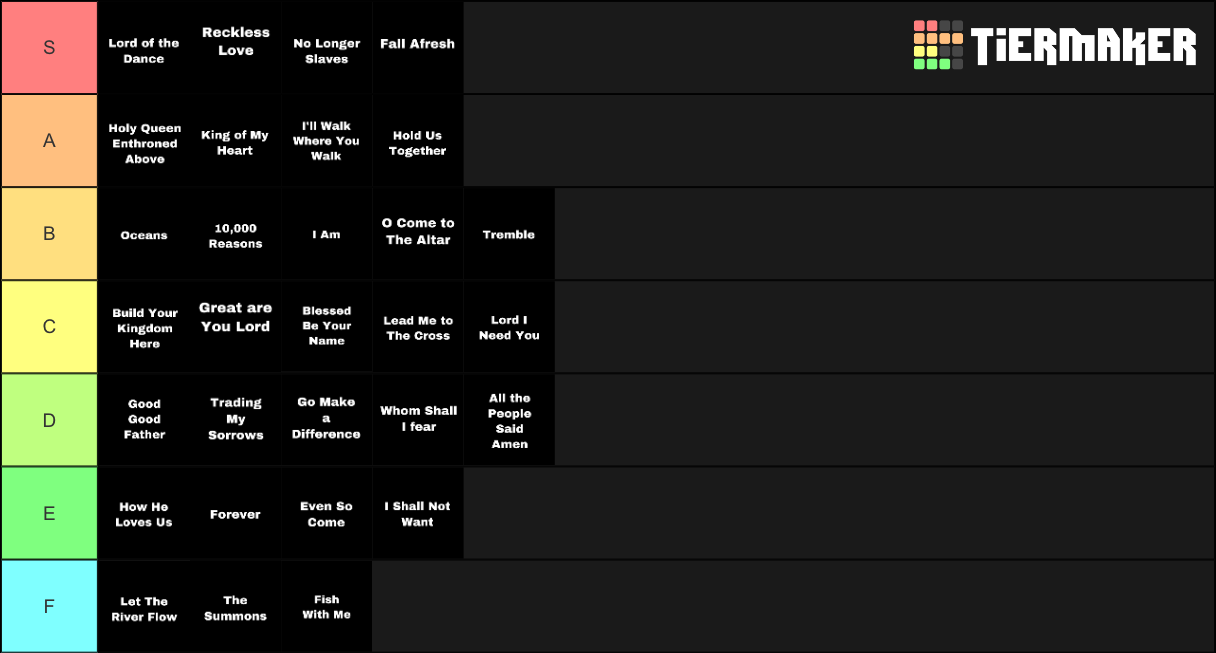Select the Great are You Lord tile
Viewport: 1216px width, 653px height.
click(x=235, y=327)
